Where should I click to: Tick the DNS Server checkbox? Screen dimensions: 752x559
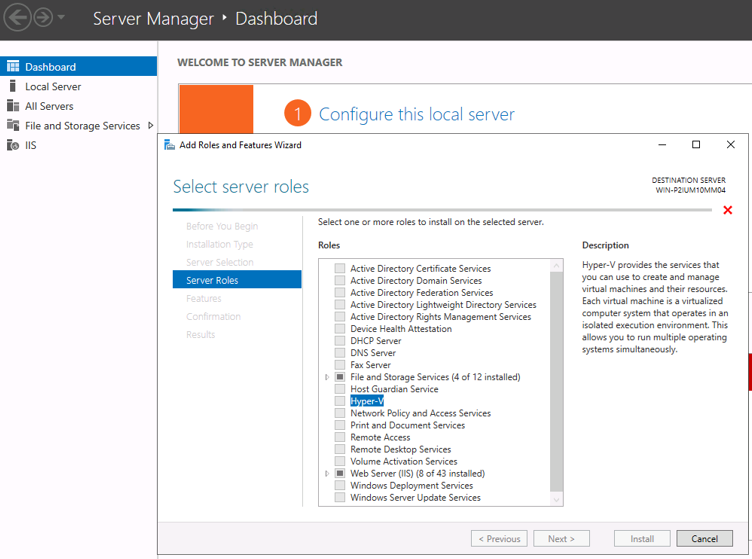click(x=340, y=353)
